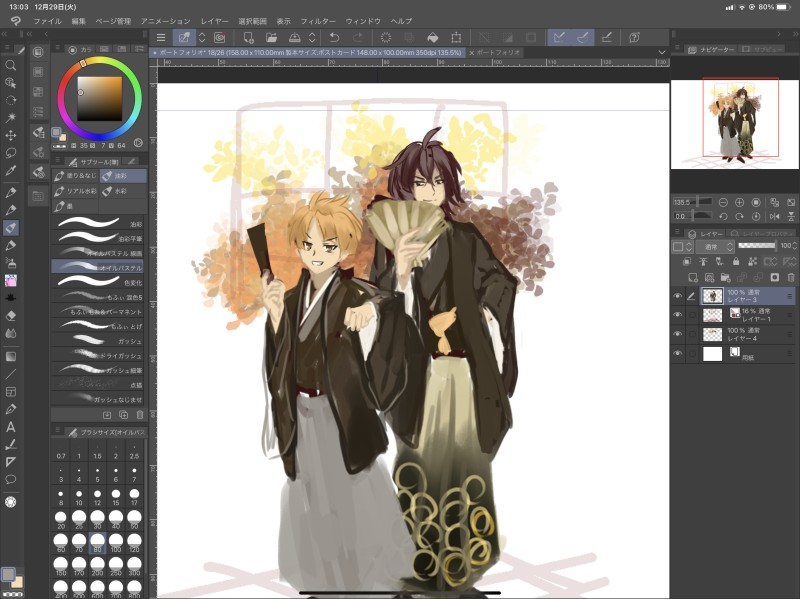Click the Fill bucket icon in command bar
800x599 pixels.
tap(432, 37)
